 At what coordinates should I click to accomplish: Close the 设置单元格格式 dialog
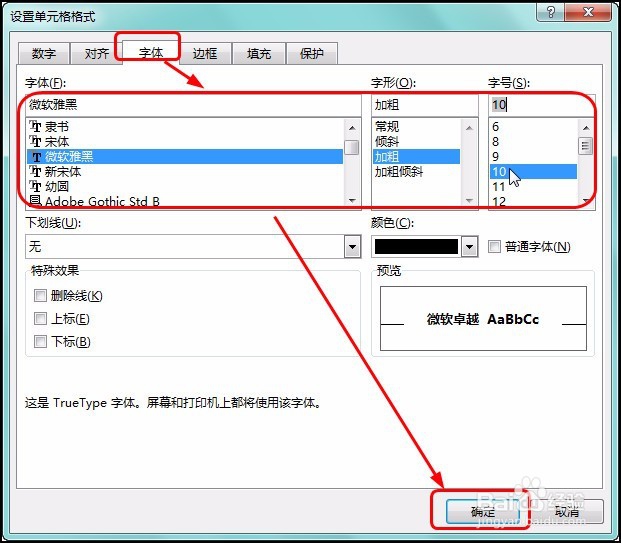click(x=588, y=12)
